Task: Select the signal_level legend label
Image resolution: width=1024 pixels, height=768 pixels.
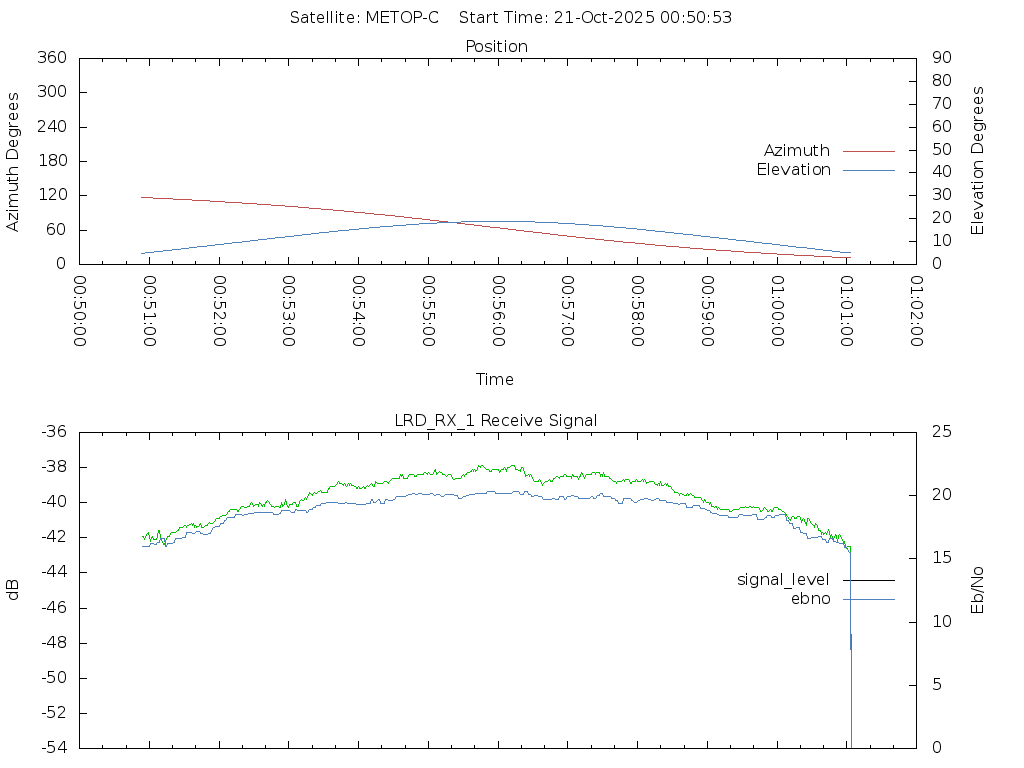Action: tap(783, 580)
